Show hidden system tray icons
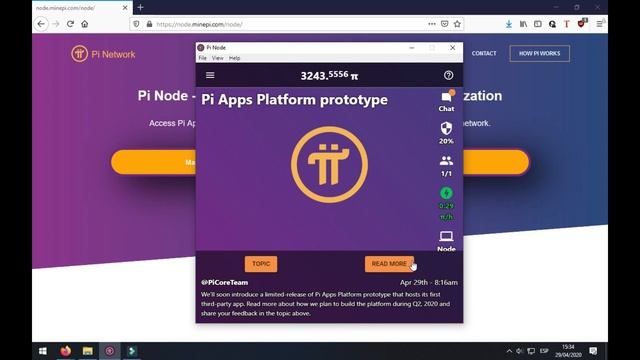The height and width of the screenshot is (360, 640). [x=509, y=351]
